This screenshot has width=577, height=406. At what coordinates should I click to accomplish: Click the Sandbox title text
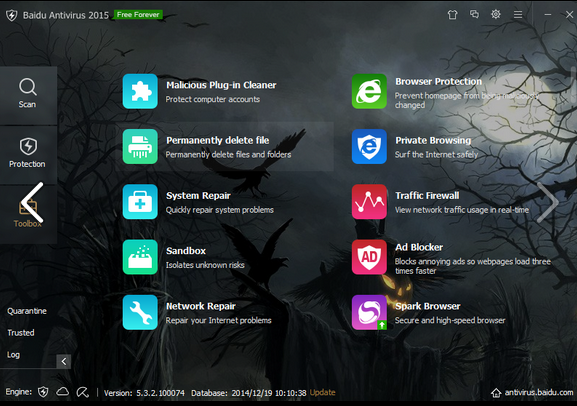(x=186, y=251)
